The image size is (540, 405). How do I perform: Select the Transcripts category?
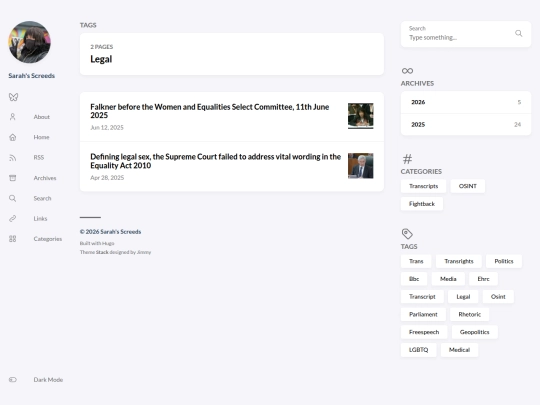(x=424, y=186)
